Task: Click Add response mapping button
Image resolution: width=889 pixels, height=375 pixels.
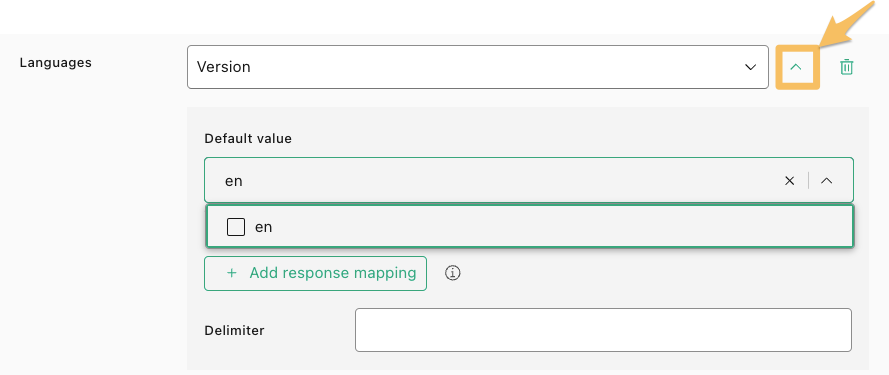Action: [x=315, y=273]
